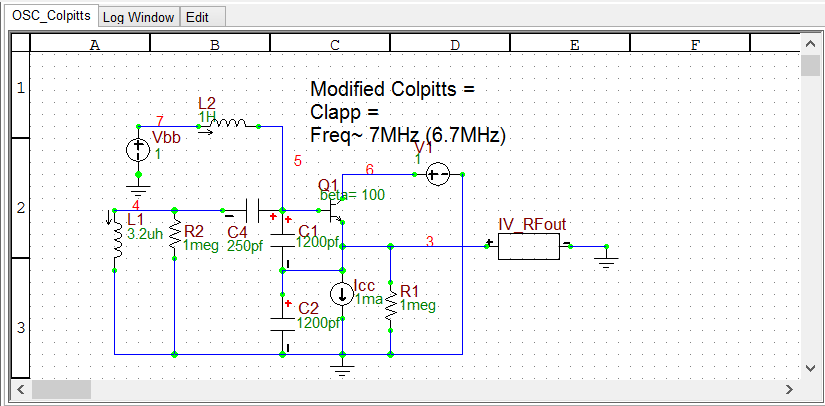825x406 pixels.
Task: Click the 1200pf value of C1
Action: pyautogui.click(x=318, y=242)
